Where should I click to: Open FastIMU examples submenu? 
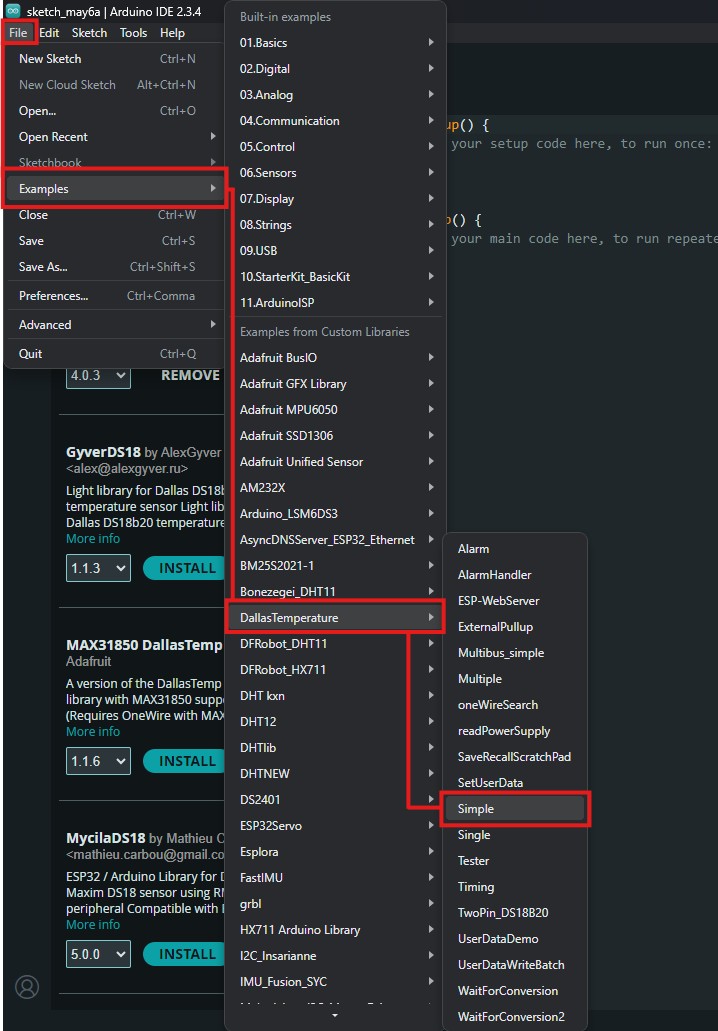tap(336, 878)
